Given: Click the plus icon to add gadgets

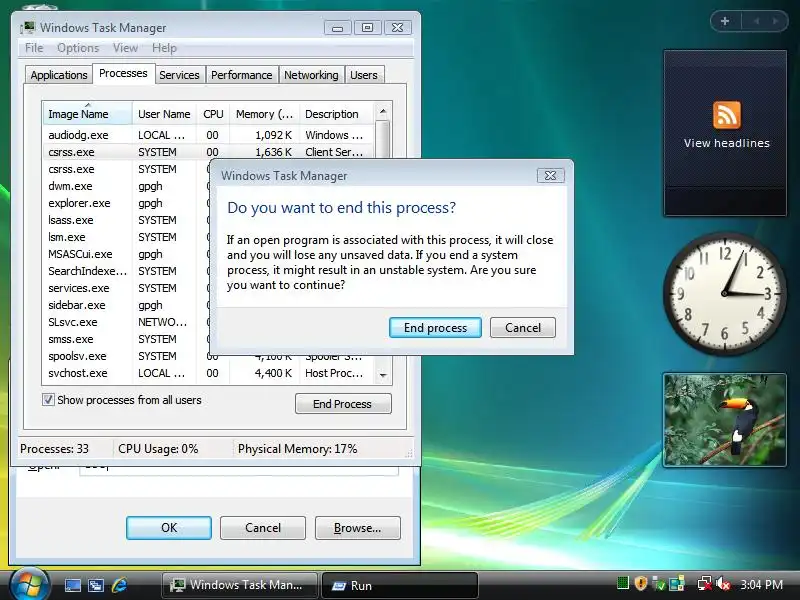Looking at the screenshot, I should tap(724, 21).
